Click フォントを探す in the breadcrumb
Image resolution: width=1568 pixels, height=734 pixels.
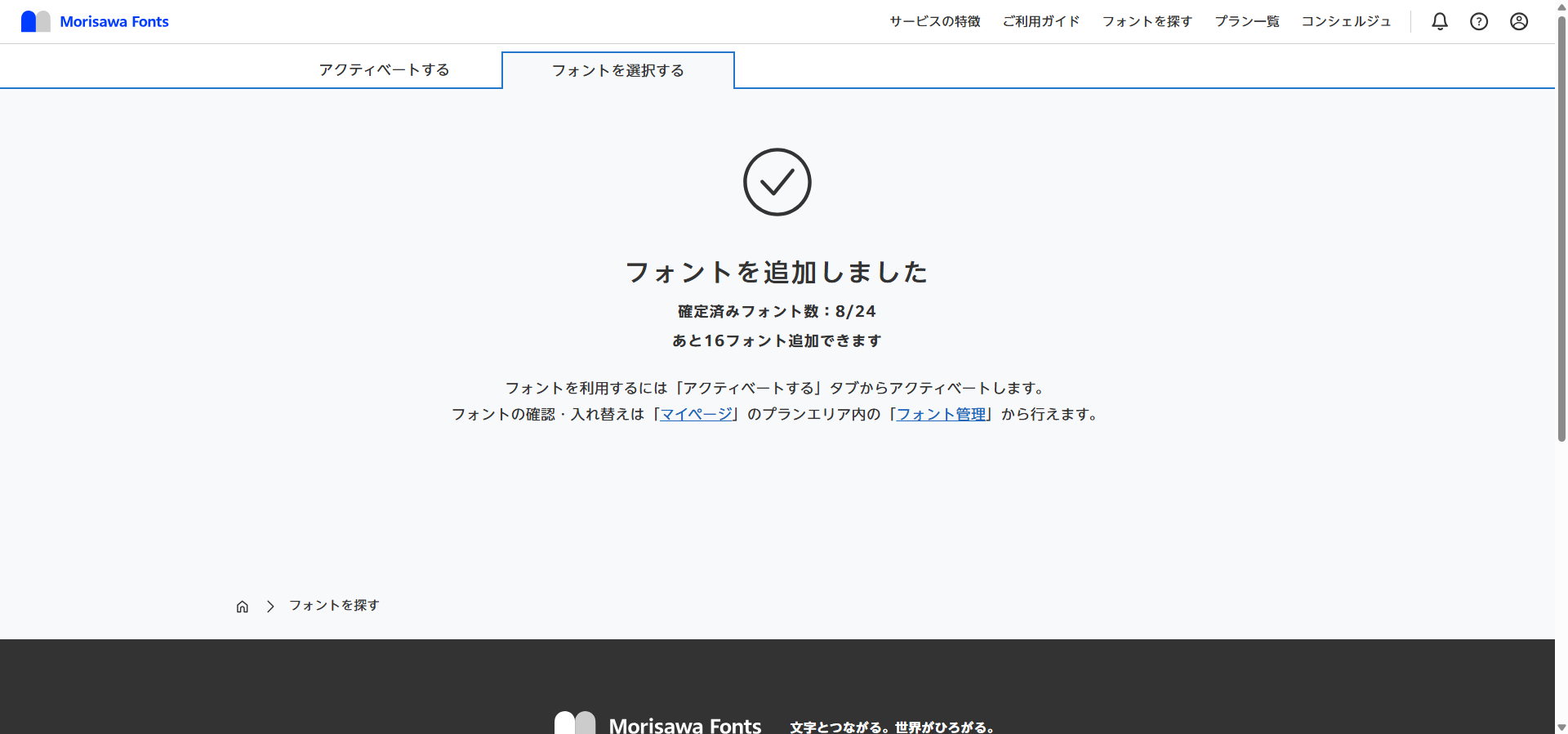(x=334, y=605)
